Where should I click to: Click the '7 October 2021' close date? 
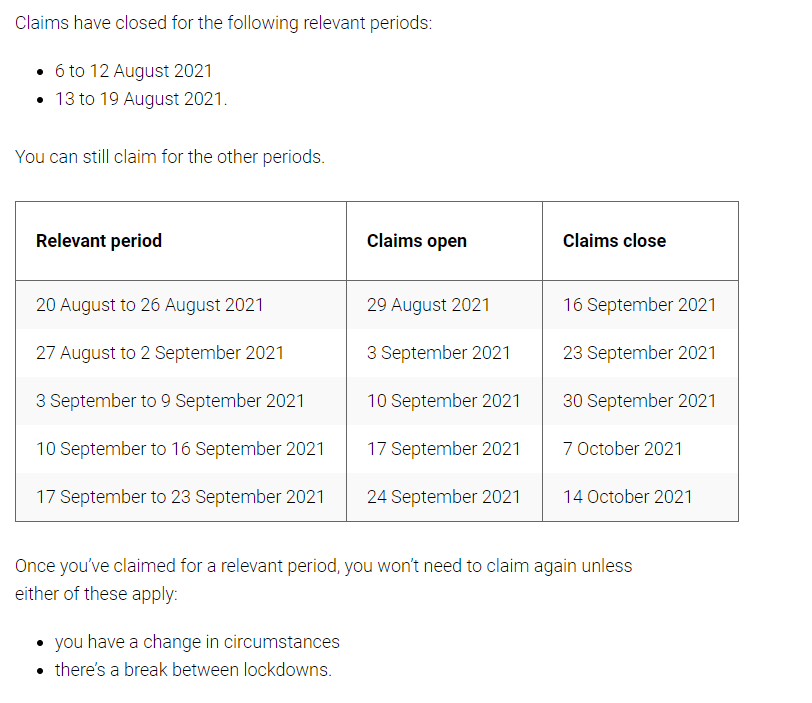coord(622,449)
